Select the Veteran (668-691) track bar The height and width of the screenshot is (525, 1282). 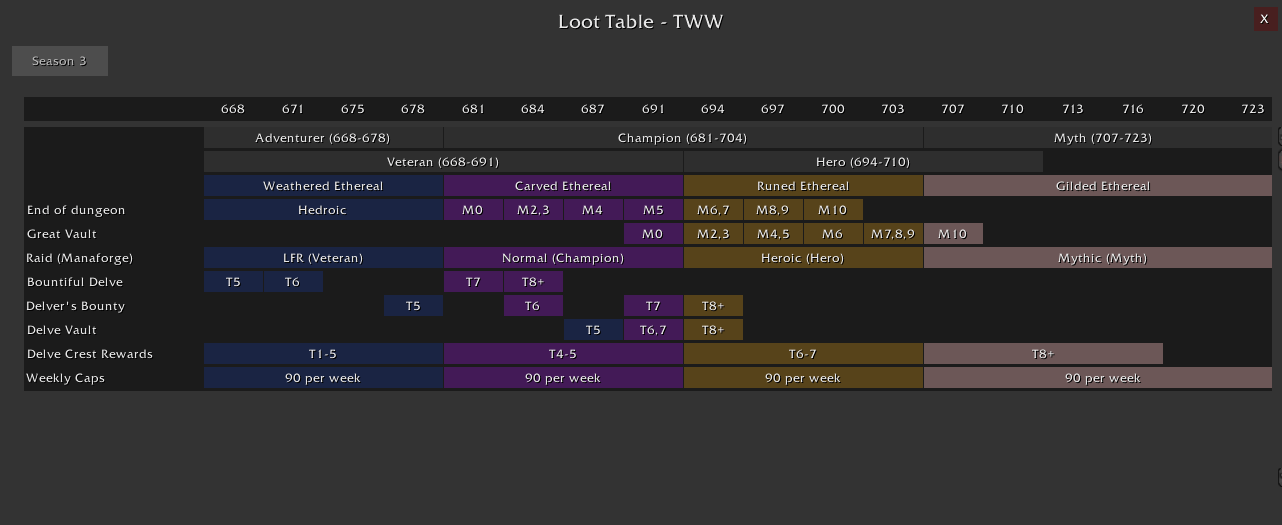(x=443, y=161)
